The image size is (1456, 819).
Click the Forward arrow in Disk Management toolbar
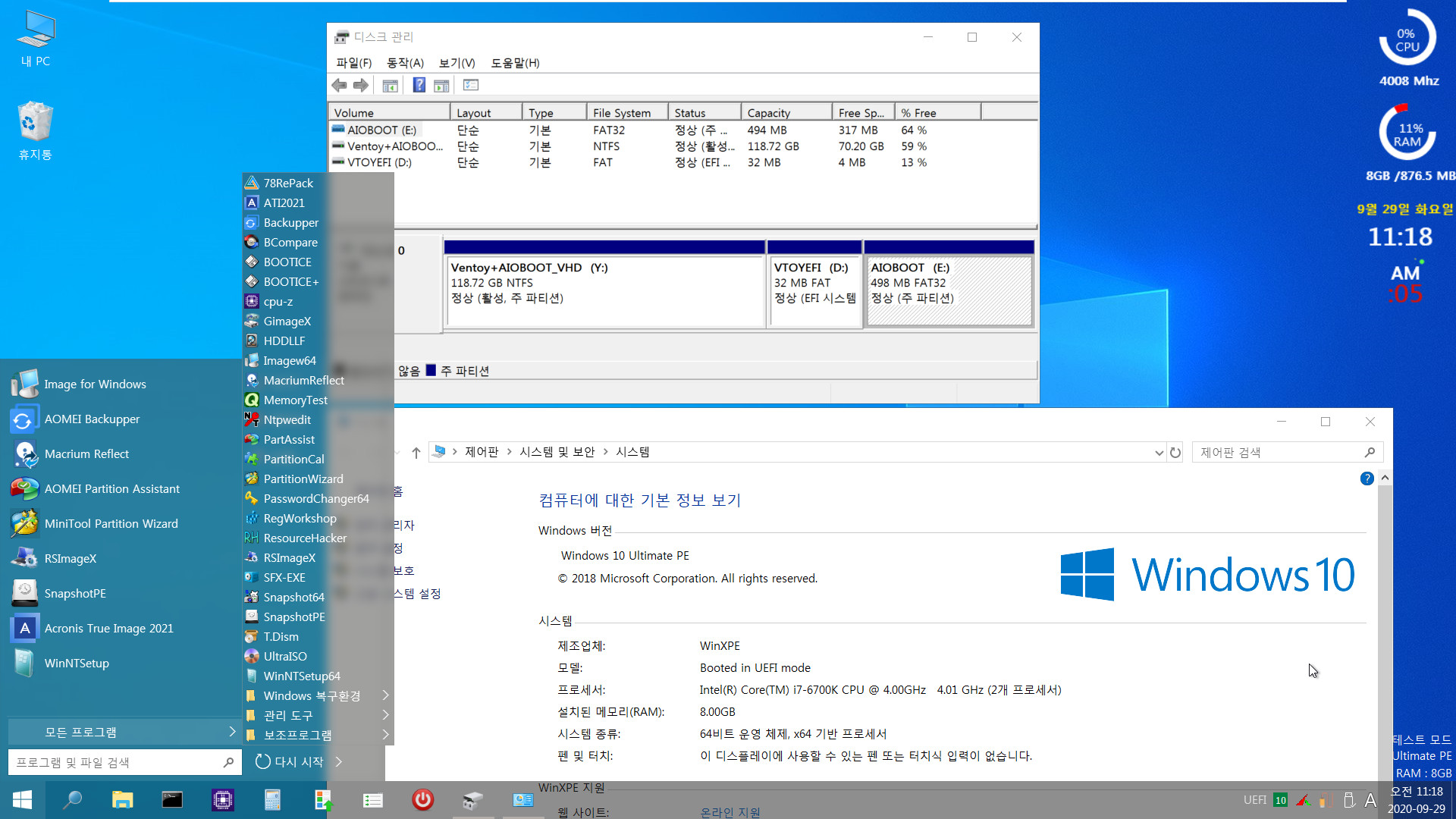tap(361, 86)
